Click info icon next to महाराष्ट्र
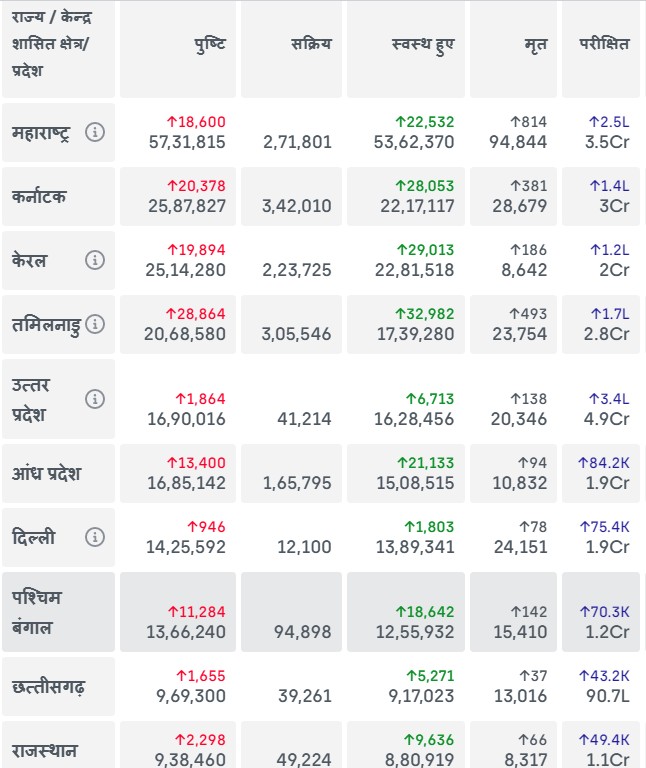 pyautogui.click(x=95, y=132)
